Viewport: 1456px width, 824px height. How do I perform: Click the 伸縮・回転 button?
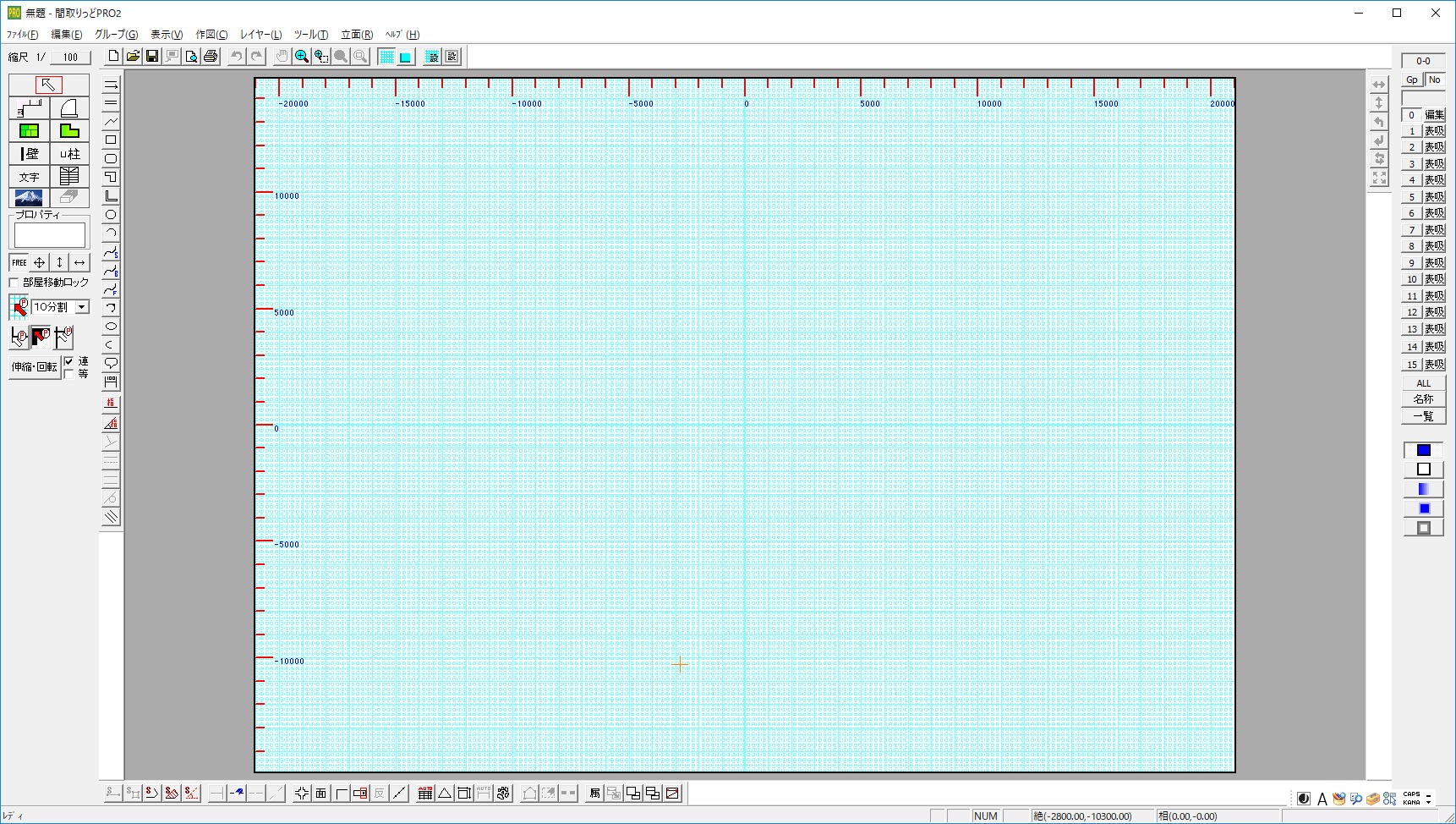click(35, 367)
